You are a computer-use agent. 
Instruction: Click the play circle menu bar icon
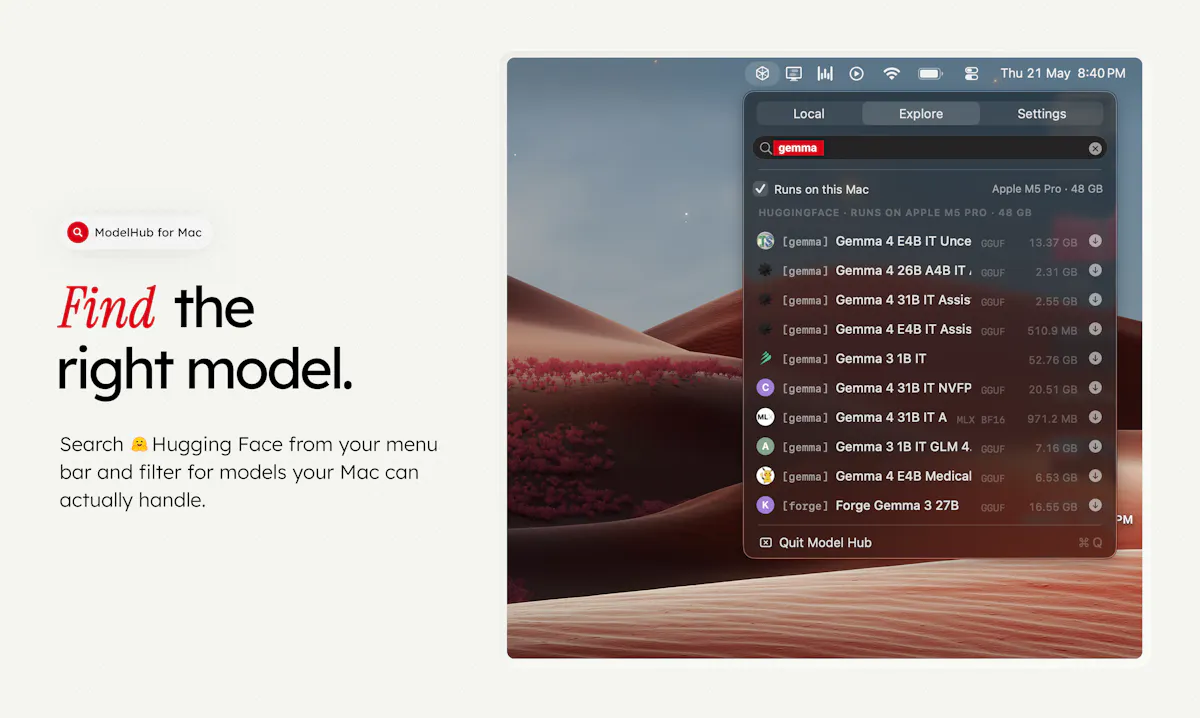click(x=857, y=73)
